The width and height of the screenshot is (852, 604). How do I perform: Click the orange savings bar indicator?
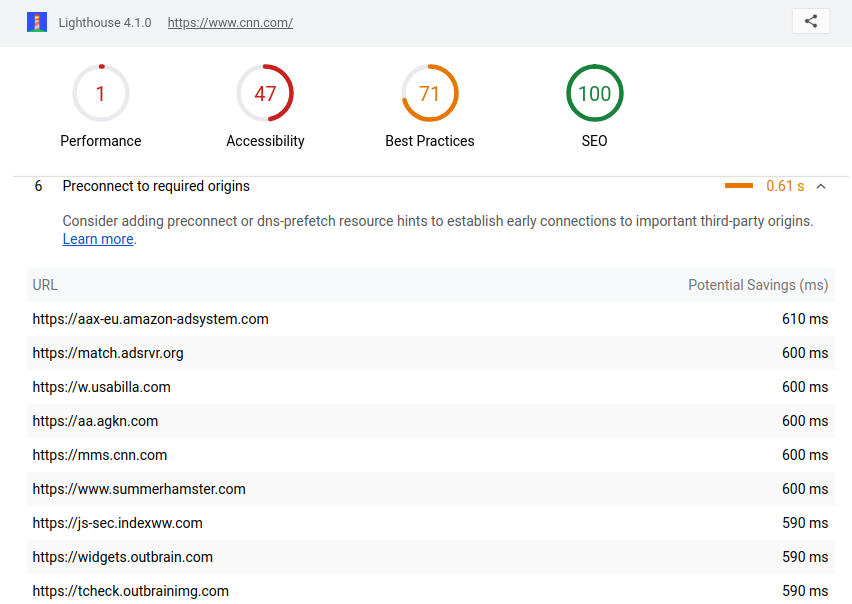739,185
